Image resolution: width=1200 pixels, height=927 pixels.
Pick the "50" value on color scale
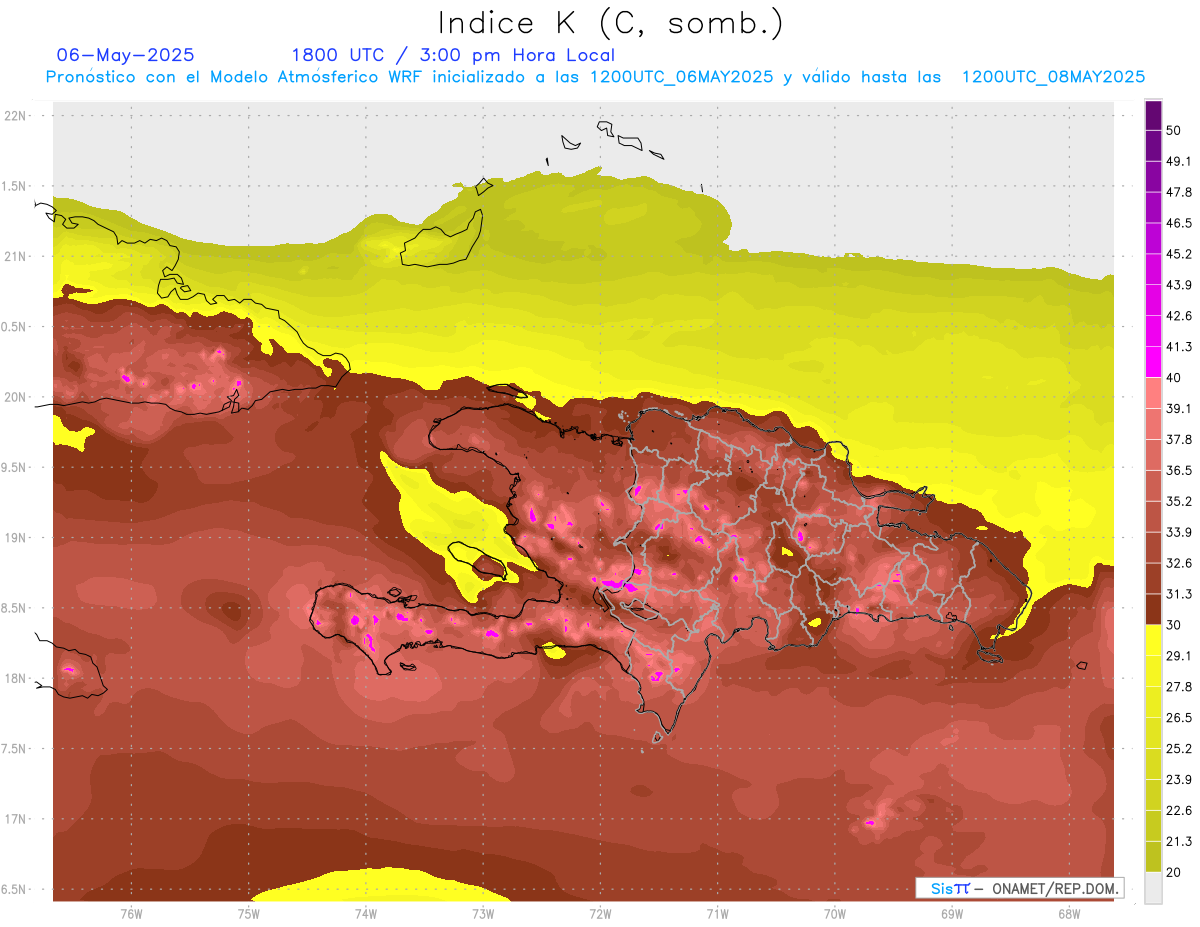tap(1174, 130)
